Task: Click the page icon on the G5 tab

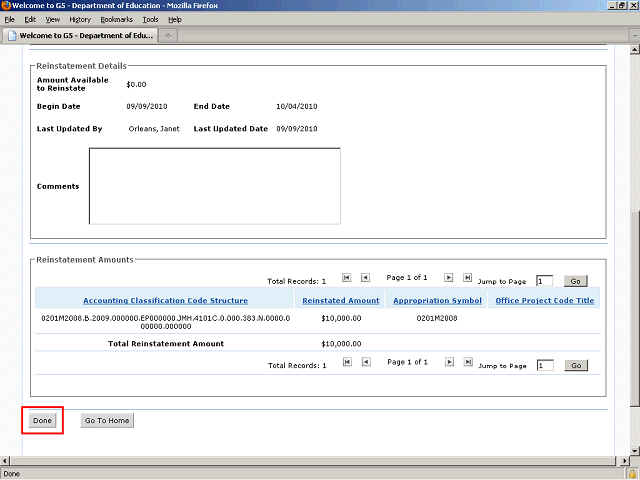Action: (12, 36)
